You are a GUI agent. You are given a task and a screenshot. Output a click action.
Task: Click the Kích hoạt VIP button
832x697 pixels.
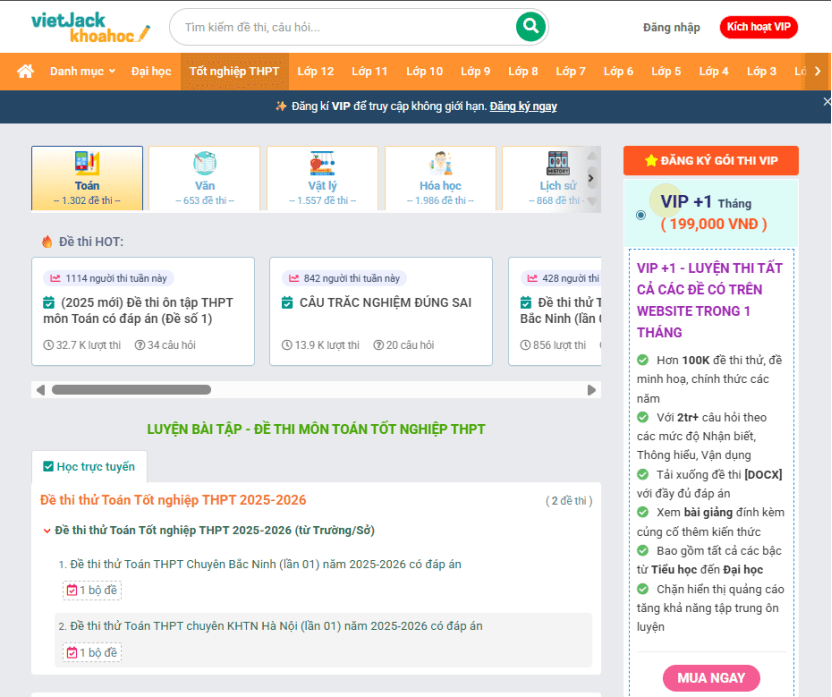coord(758,27)
